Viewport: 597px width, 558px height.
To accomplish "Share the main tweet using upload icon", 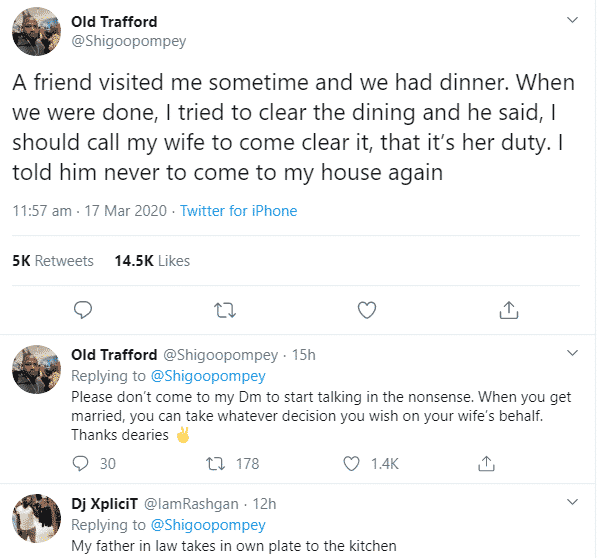I will (x=509, y=310).
